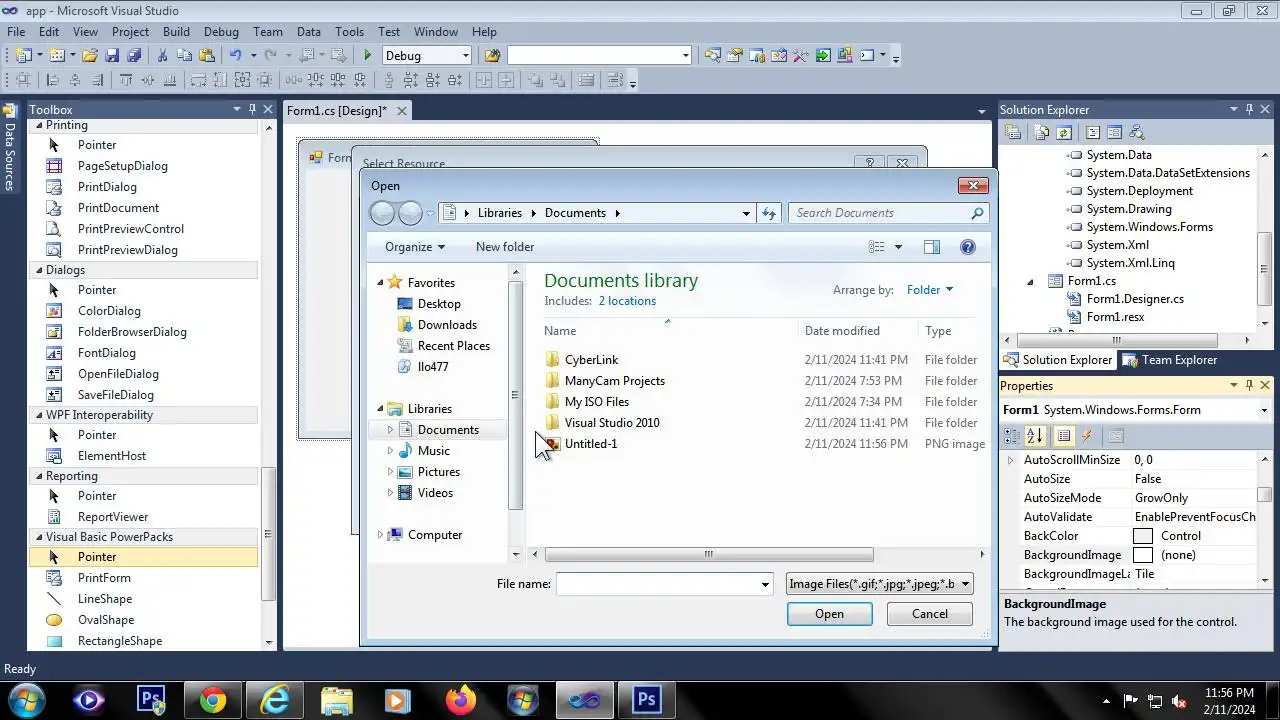Open the Build menu

click(176, 32)
